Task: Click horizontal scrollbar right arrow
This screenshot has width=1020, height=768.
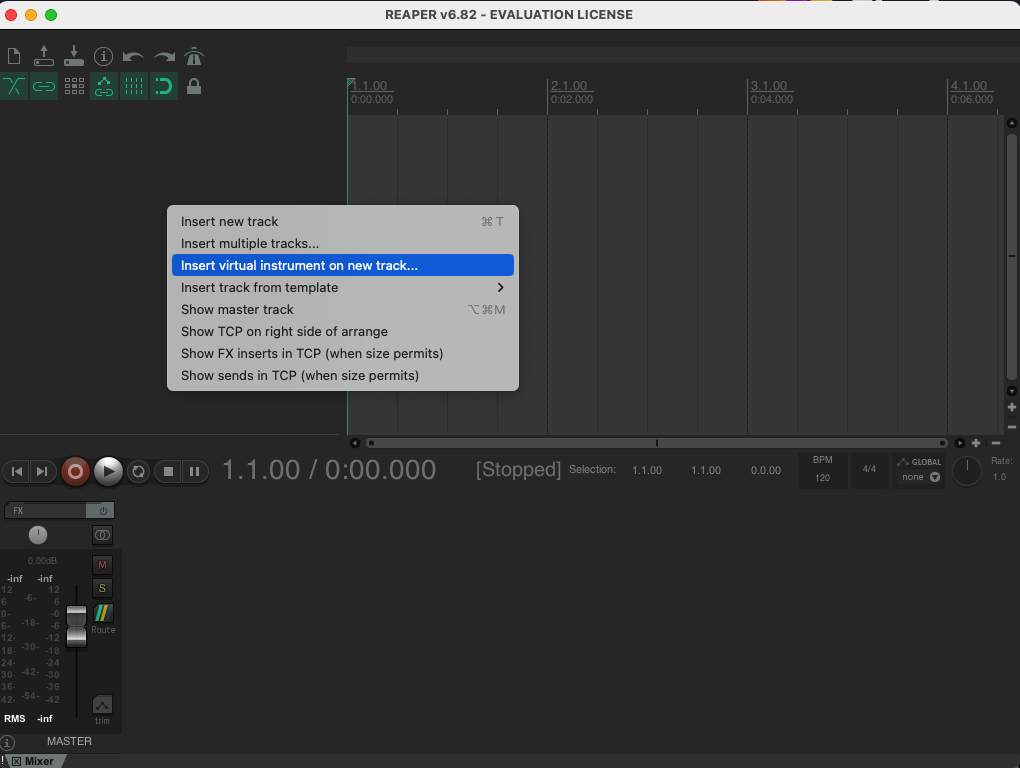Action: (960, 444)
